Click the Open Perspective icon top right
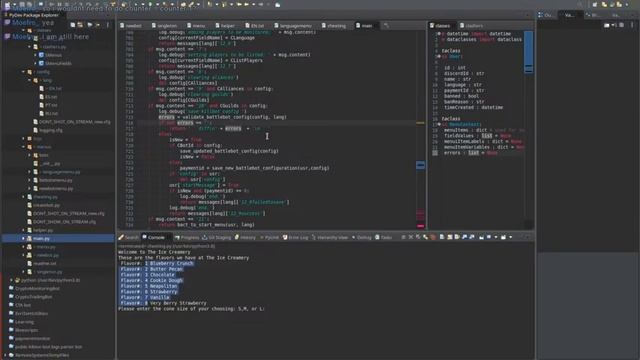Image resolution: width=640 pixels, height=360 pixels. [x=595, y=4]
